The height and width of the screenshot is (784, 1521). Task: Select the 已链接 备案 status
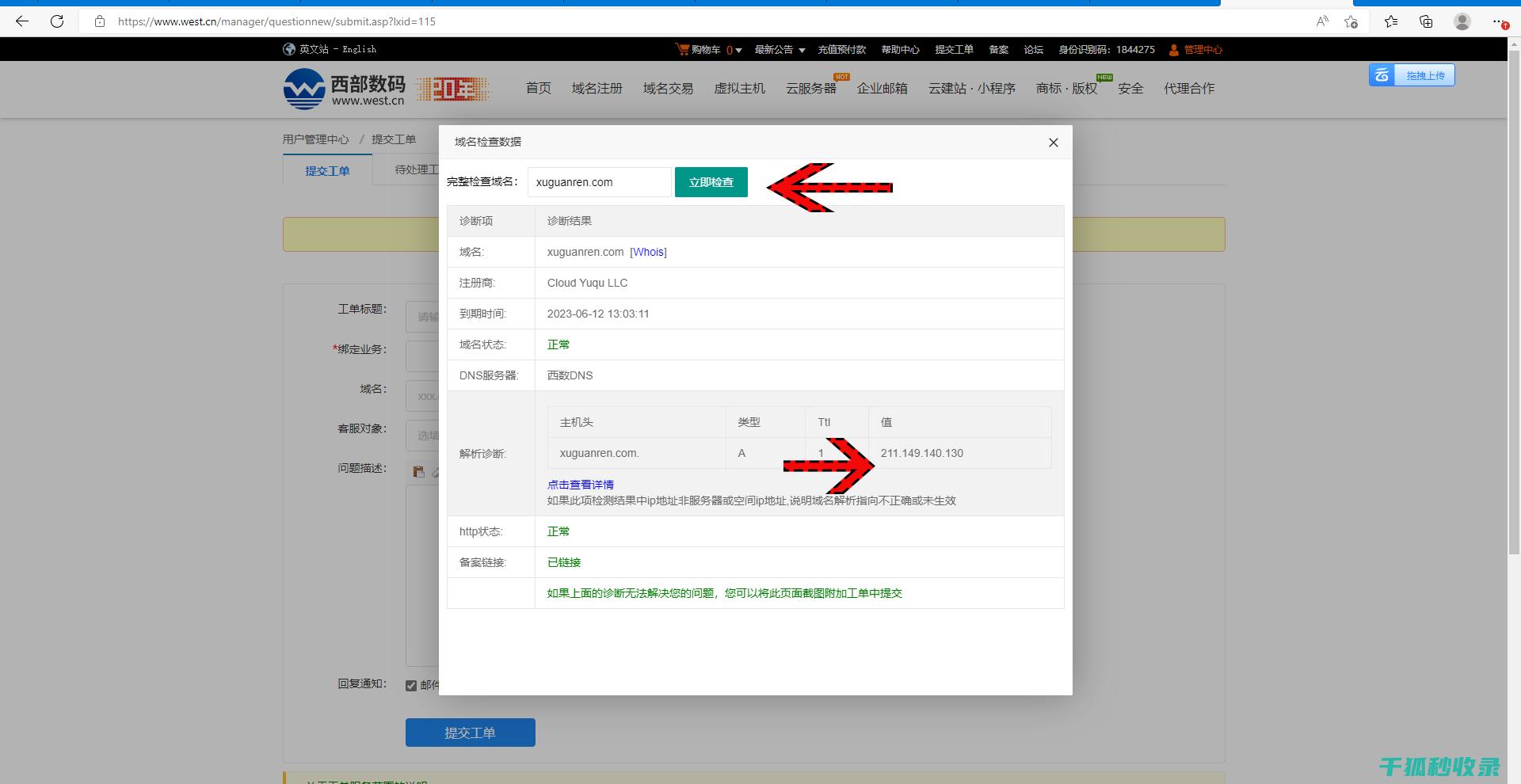(564, 562)
